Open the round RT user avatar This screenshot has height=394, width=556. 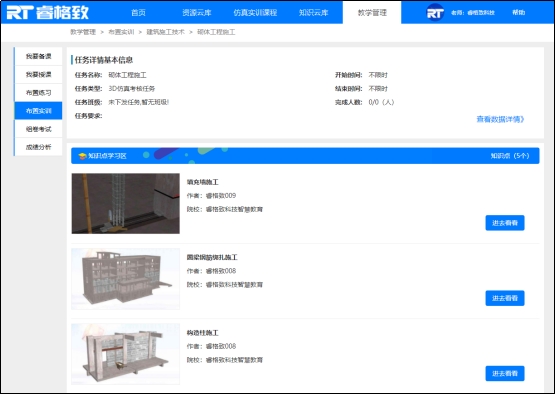coord(435,12)
